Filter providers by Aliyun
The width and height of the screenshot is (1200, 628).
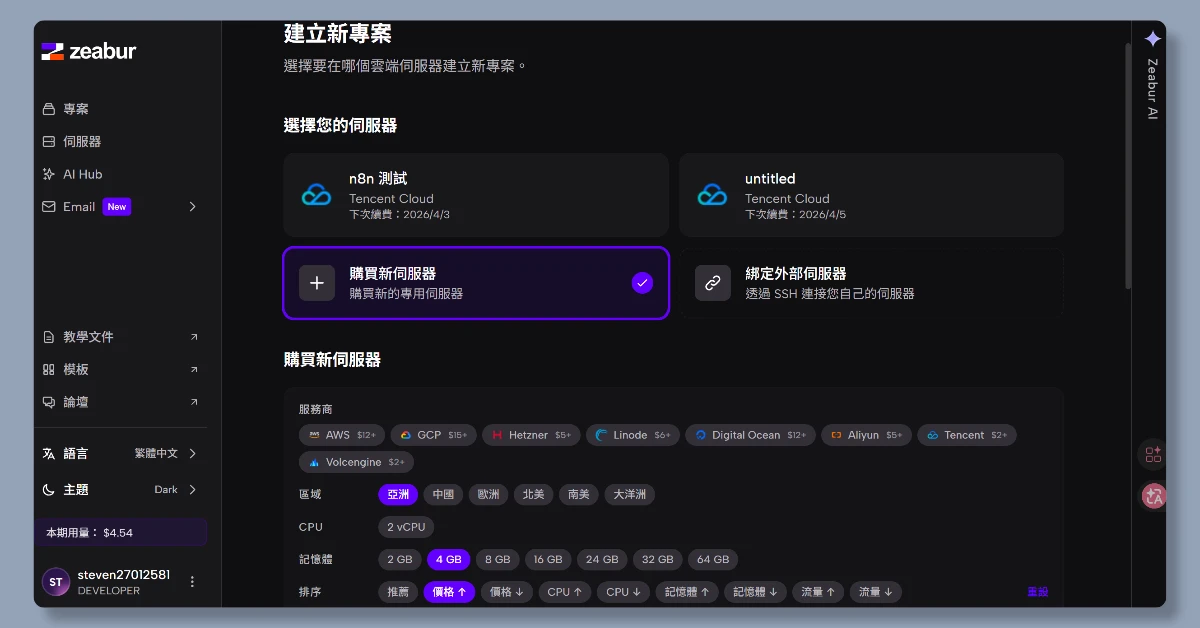click(866, 435)
